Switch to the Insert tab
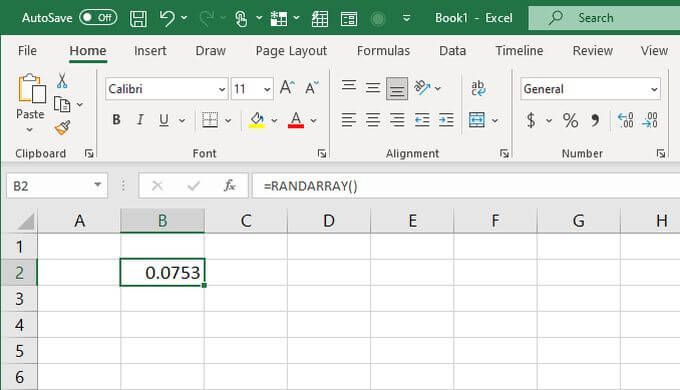The height and width of the screenshot is (390, 680). click(150, 51)
